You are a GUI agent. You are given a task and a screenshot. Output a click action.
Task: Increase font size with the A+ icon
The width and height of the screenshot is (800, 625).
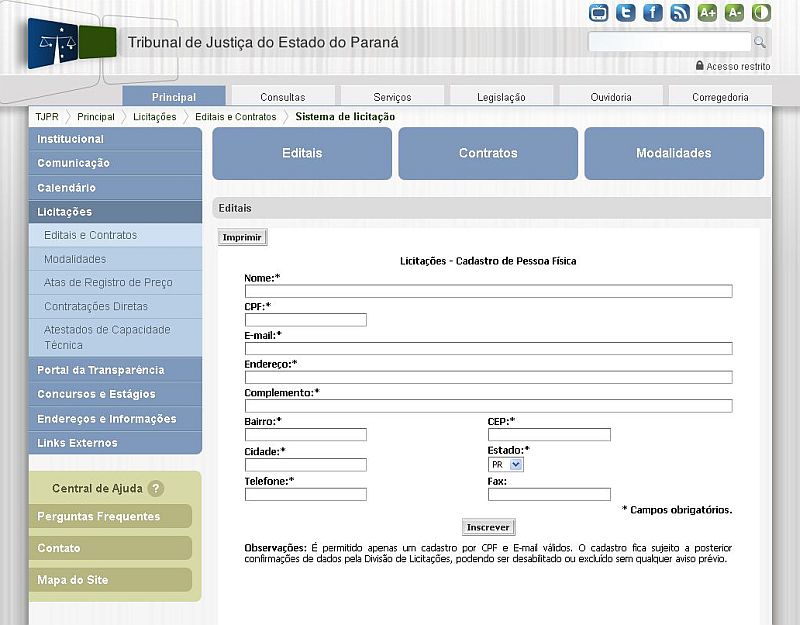click(706, 12)
